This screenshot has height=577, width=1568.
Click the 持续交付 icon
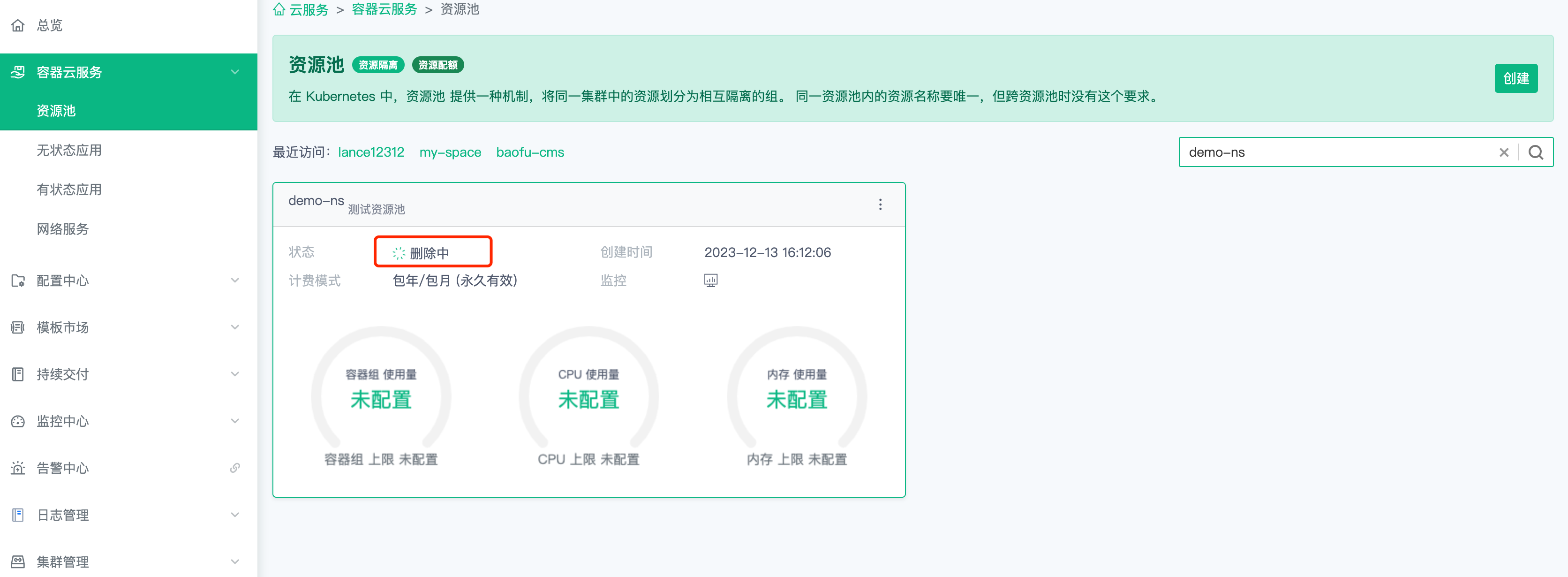click(18, 374)
